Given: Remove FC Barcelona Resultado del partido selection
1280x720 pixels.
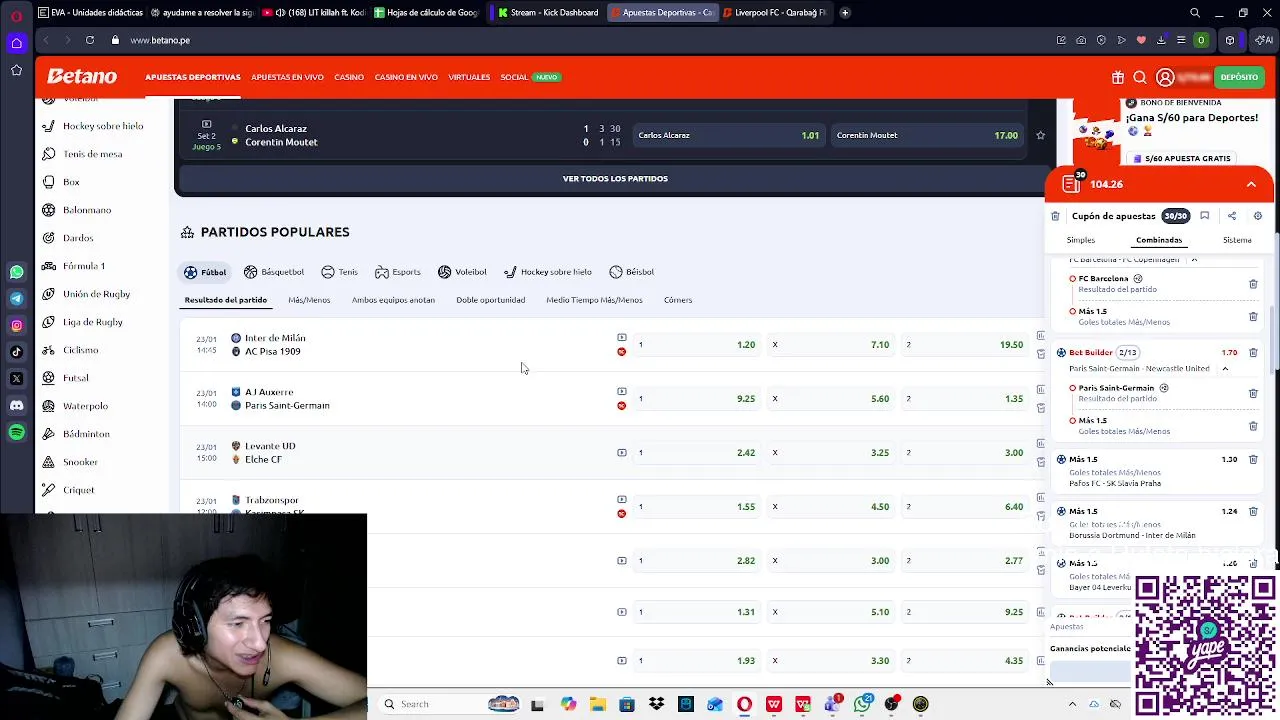Looking at the screenshot, I should coord(1253,284).
